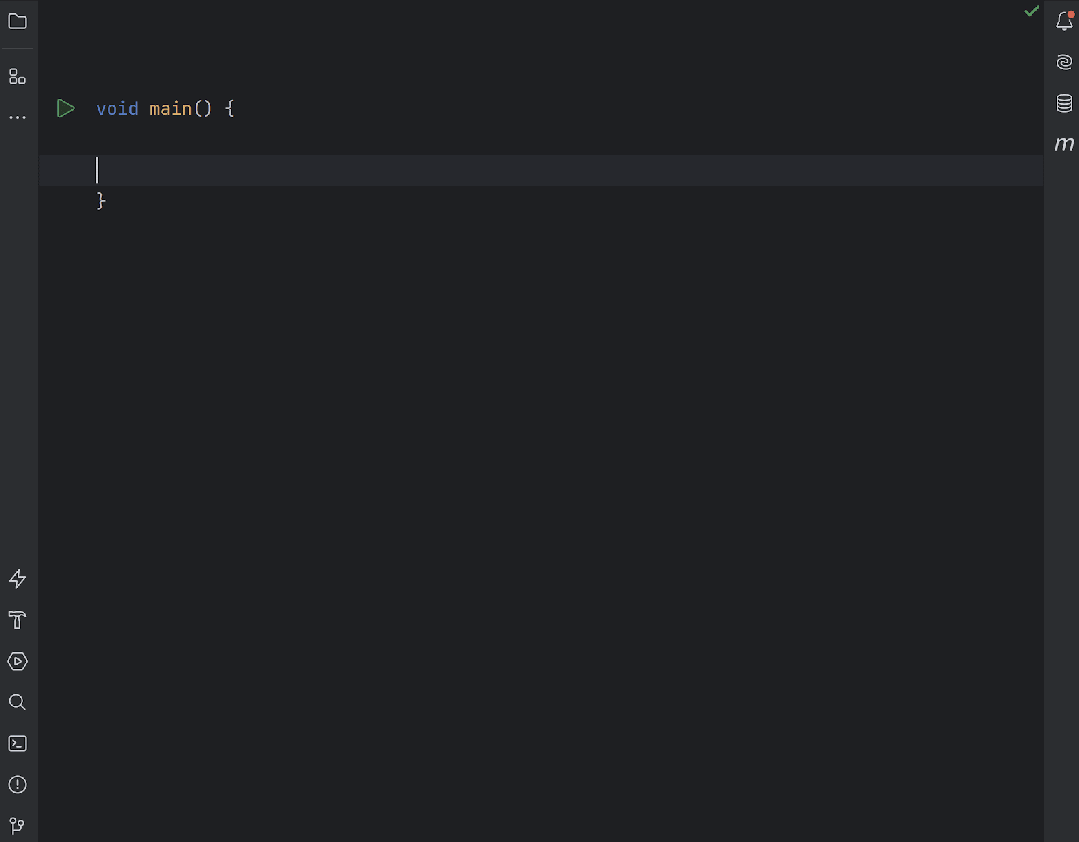Click the green inspections checkmark

(1031, 11)
